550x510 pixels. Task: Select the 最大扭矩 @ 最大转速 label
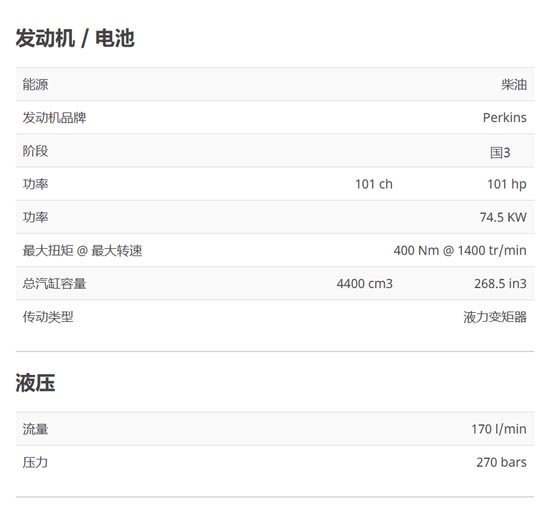[x=82, y=250]
